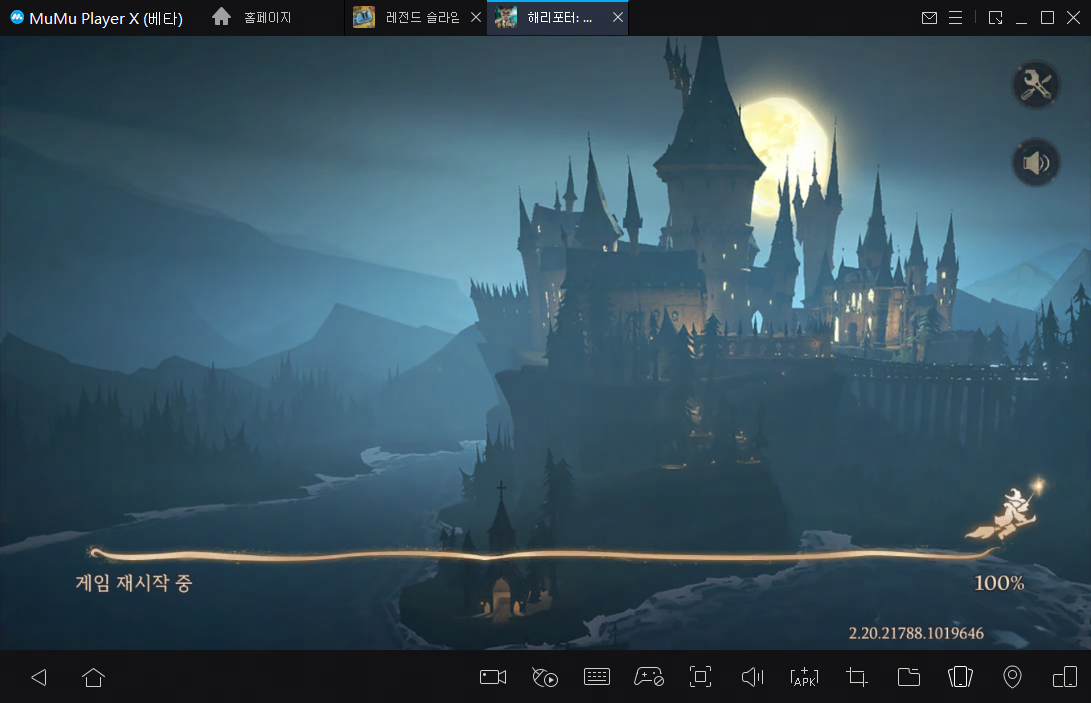Close the 해리포터 tab
Image resolution: width=1091 pixels, height=703 pixels.
pyautogui.click(x=618, y=17)
